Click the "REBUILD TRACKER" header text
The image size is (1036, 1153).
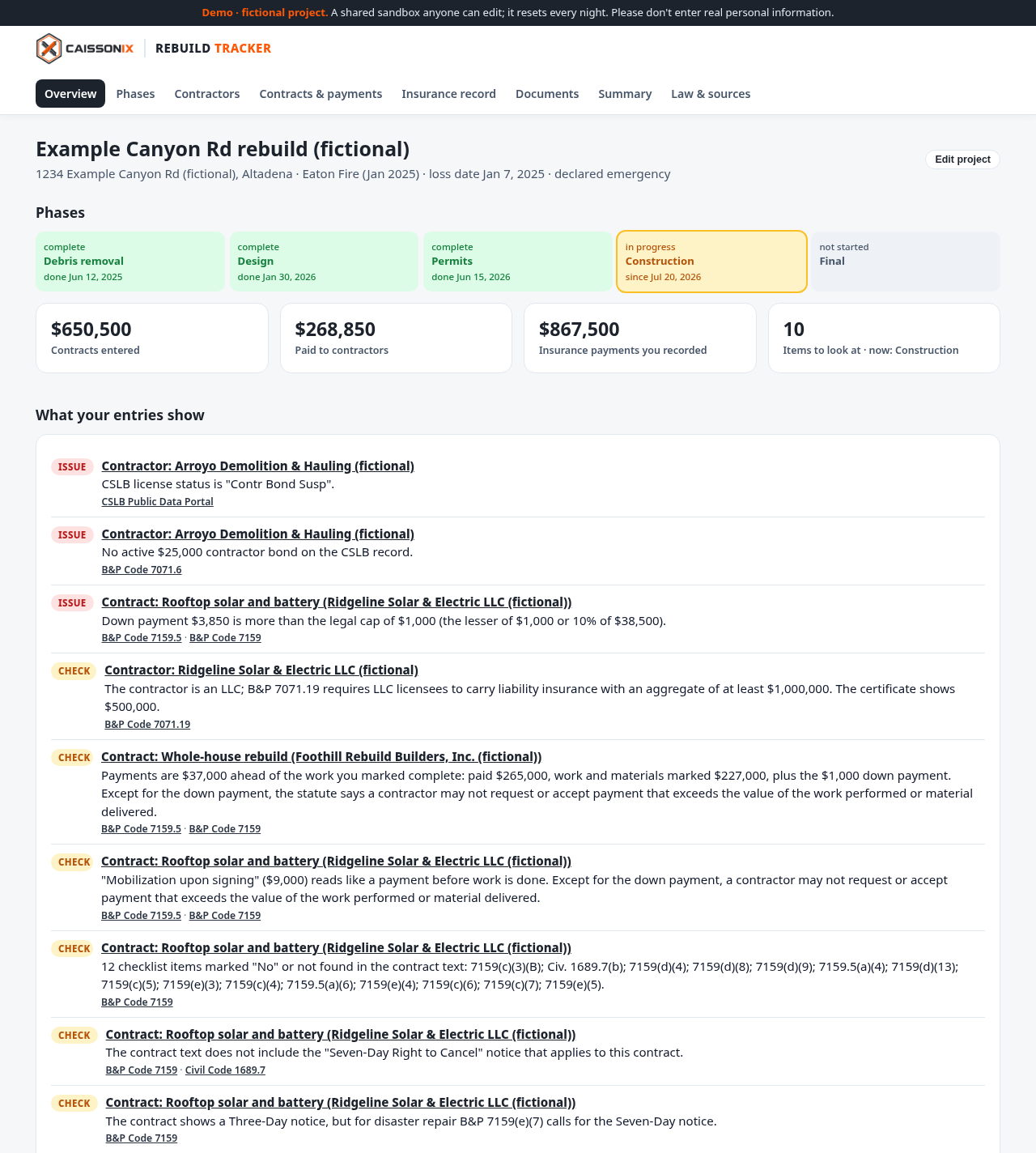[x=213, y=49]
